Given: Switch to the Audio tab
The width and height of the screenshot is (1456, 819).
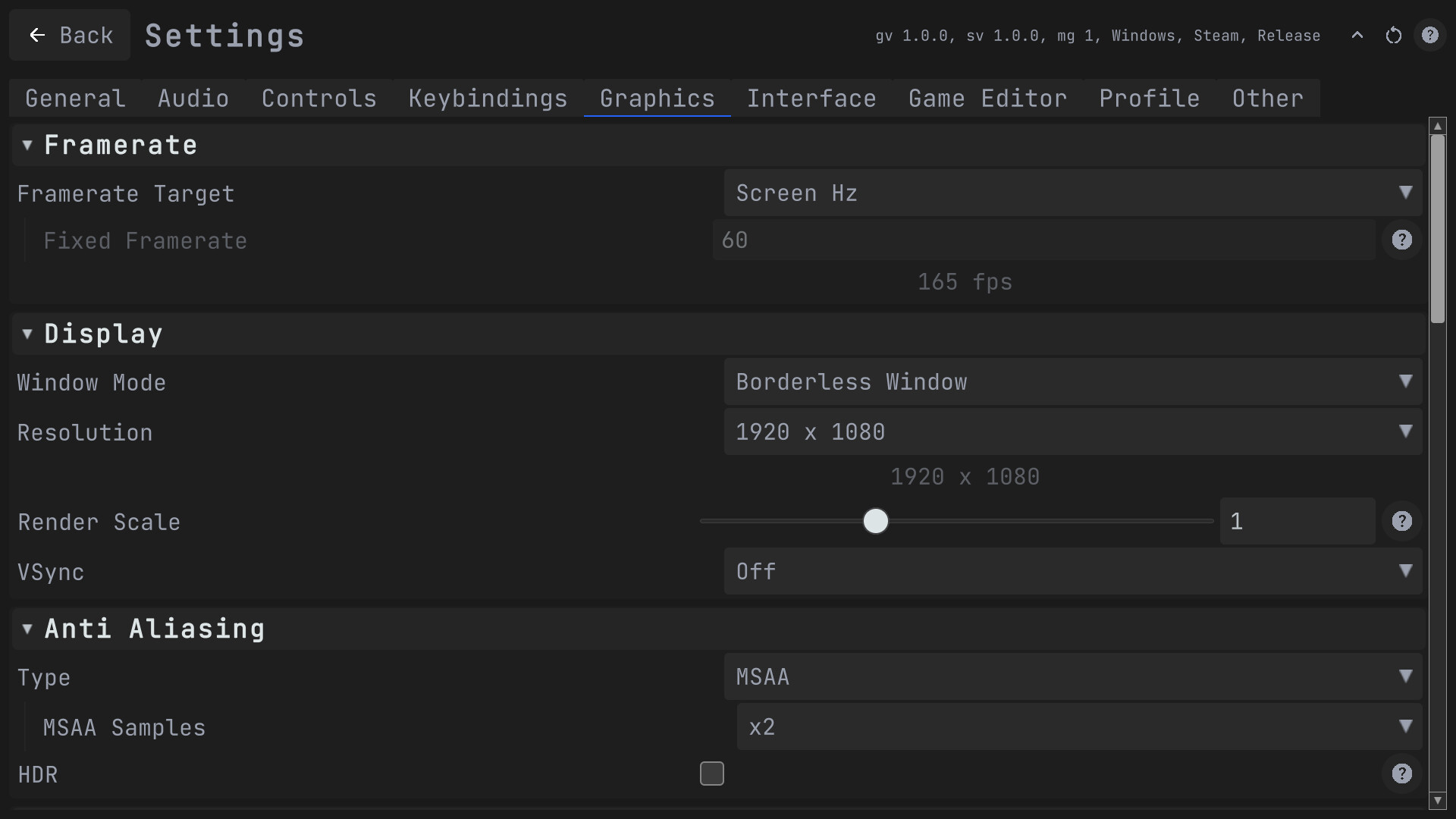Looking at the screenshot, I should (193, 98).
